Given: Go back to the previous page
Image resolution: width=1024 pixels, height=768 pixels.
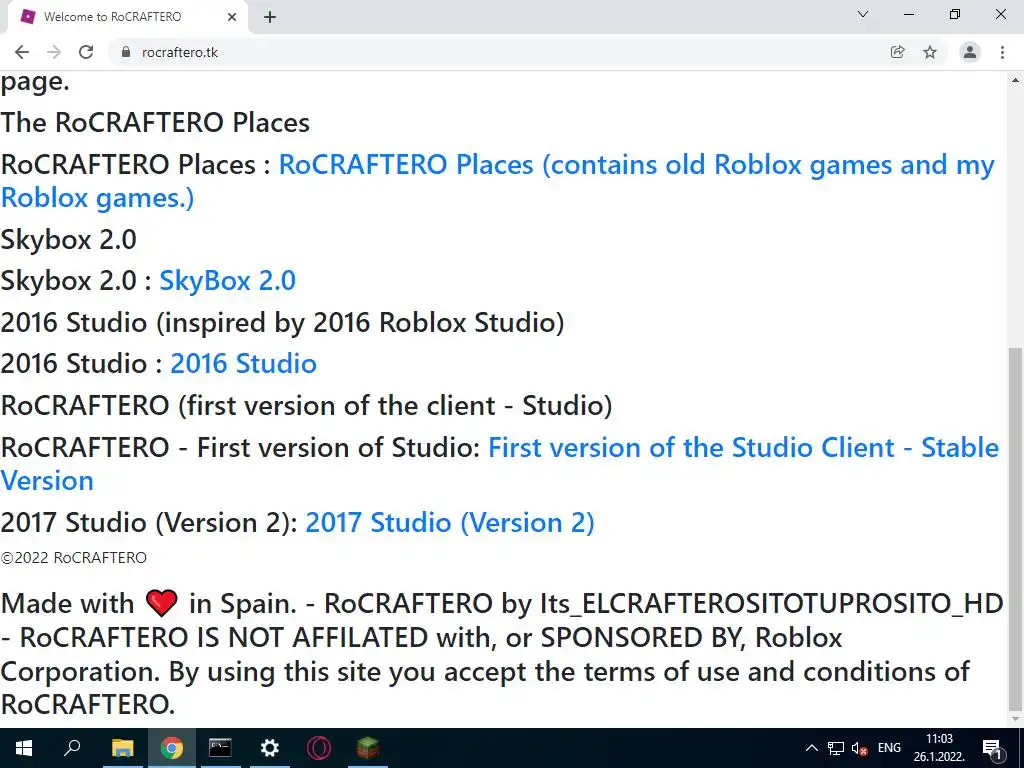Looking at the screenshot, I should [x=22, y=52].
